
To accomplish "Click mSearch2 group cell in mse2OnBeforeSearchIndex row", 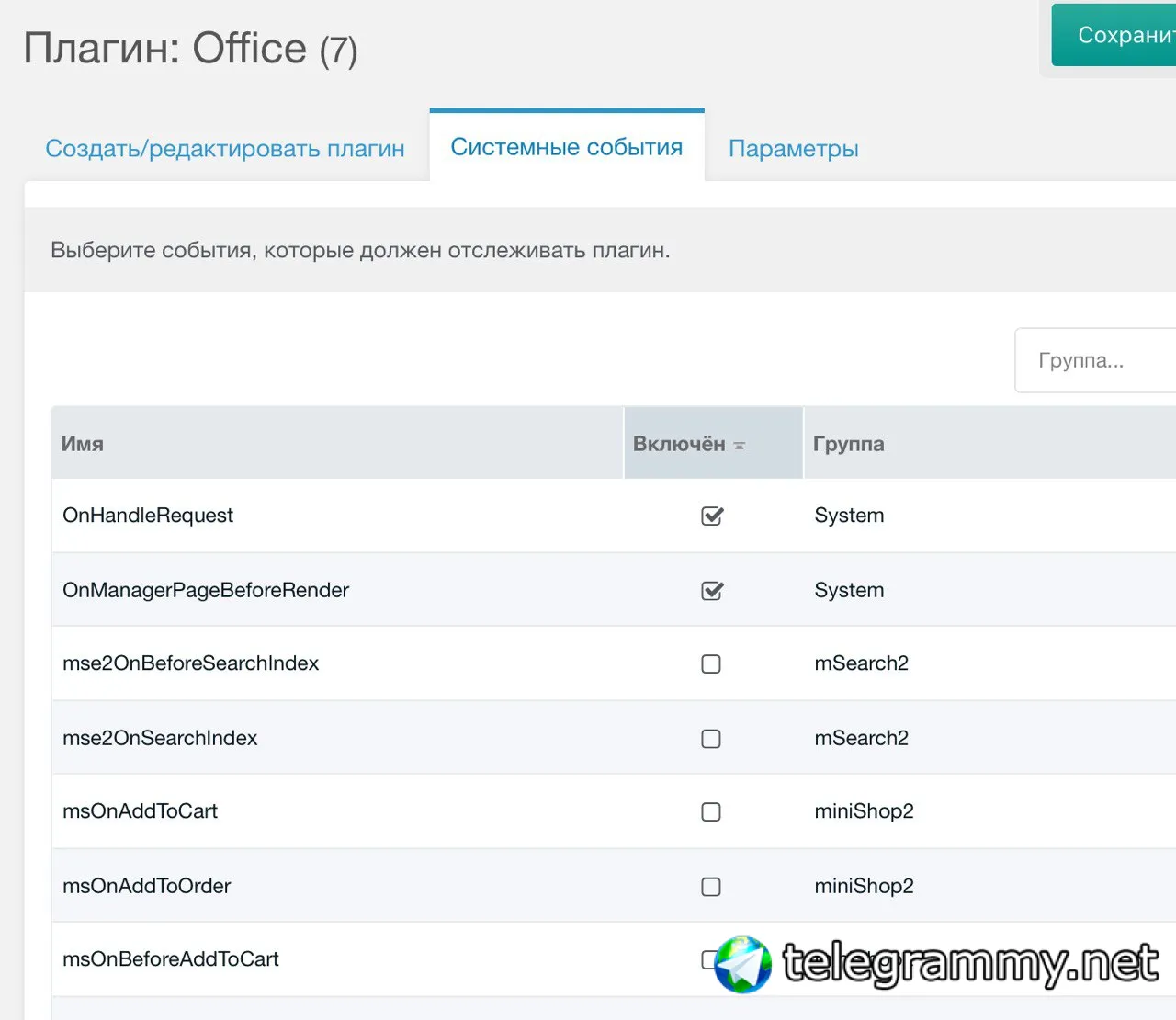I will click(x=861, y=663).
